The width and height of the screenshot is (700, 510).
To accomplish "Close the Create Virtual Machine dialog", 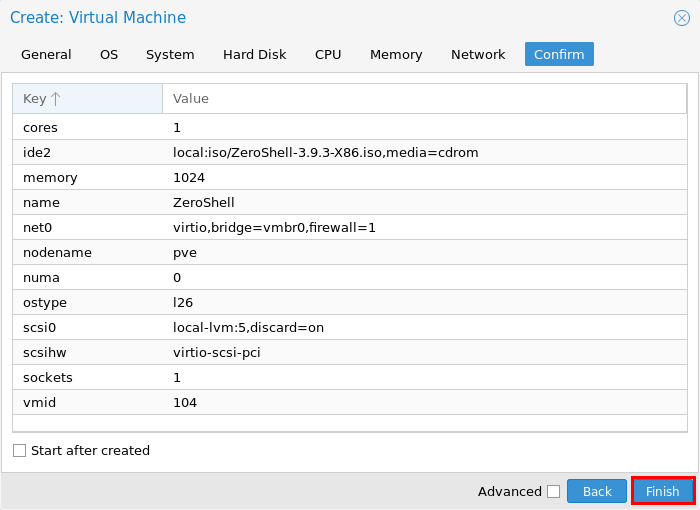I will pos(681,18).
